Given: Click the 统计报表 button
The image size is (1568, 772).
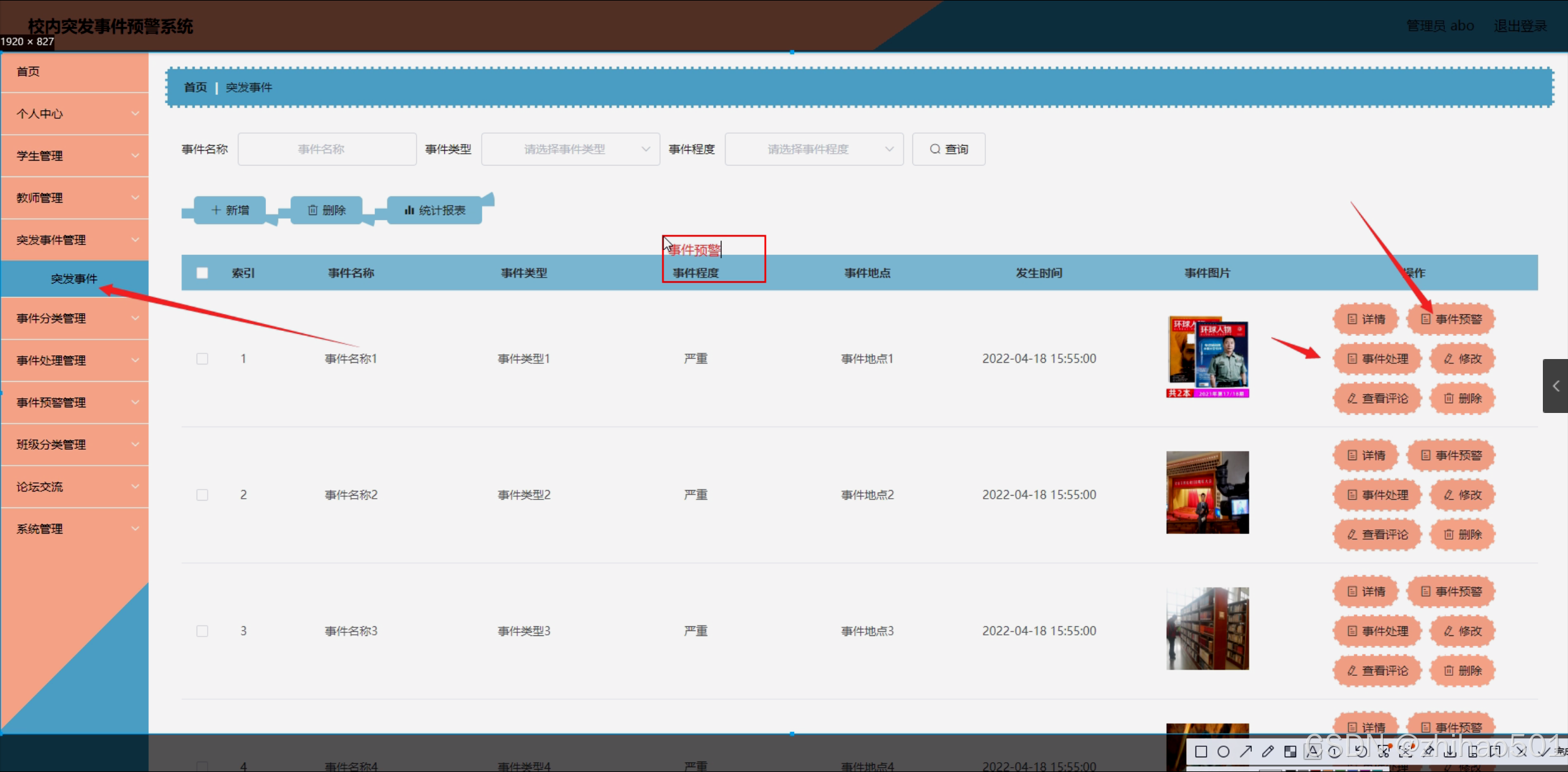Looking at the screenshot, I should click(434, 211).
